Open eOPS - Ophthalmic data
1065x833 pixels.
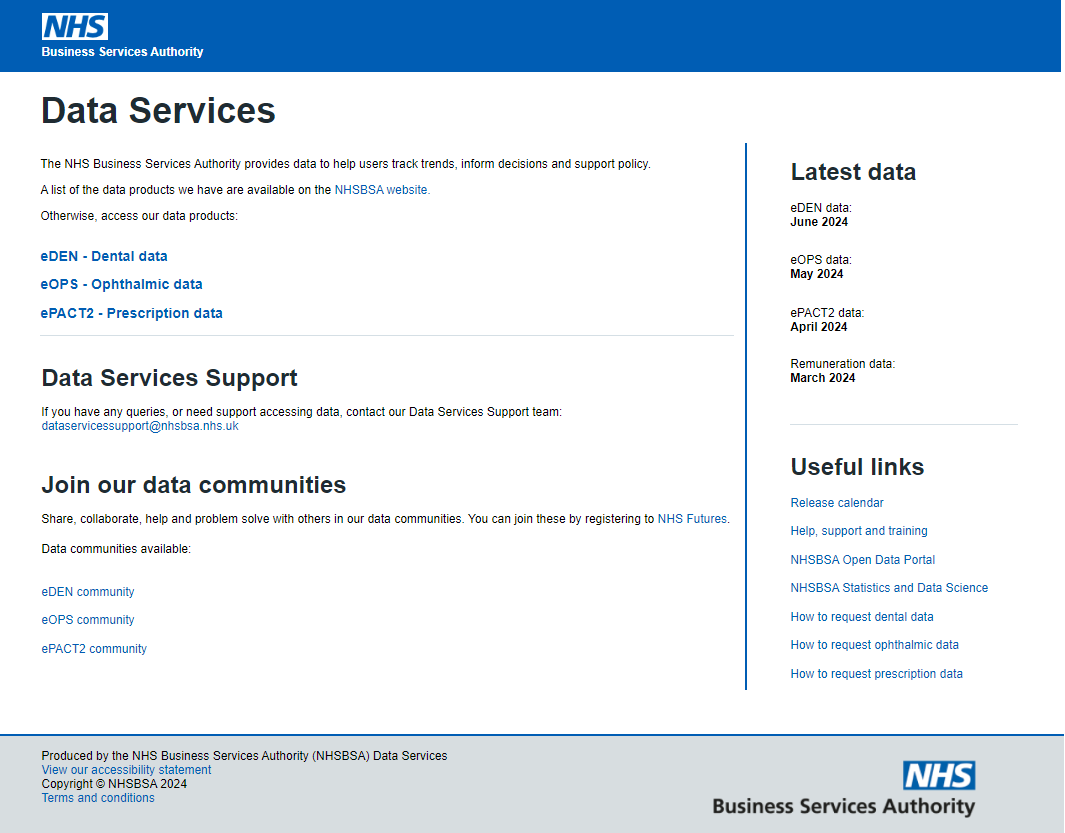point(122,284)
